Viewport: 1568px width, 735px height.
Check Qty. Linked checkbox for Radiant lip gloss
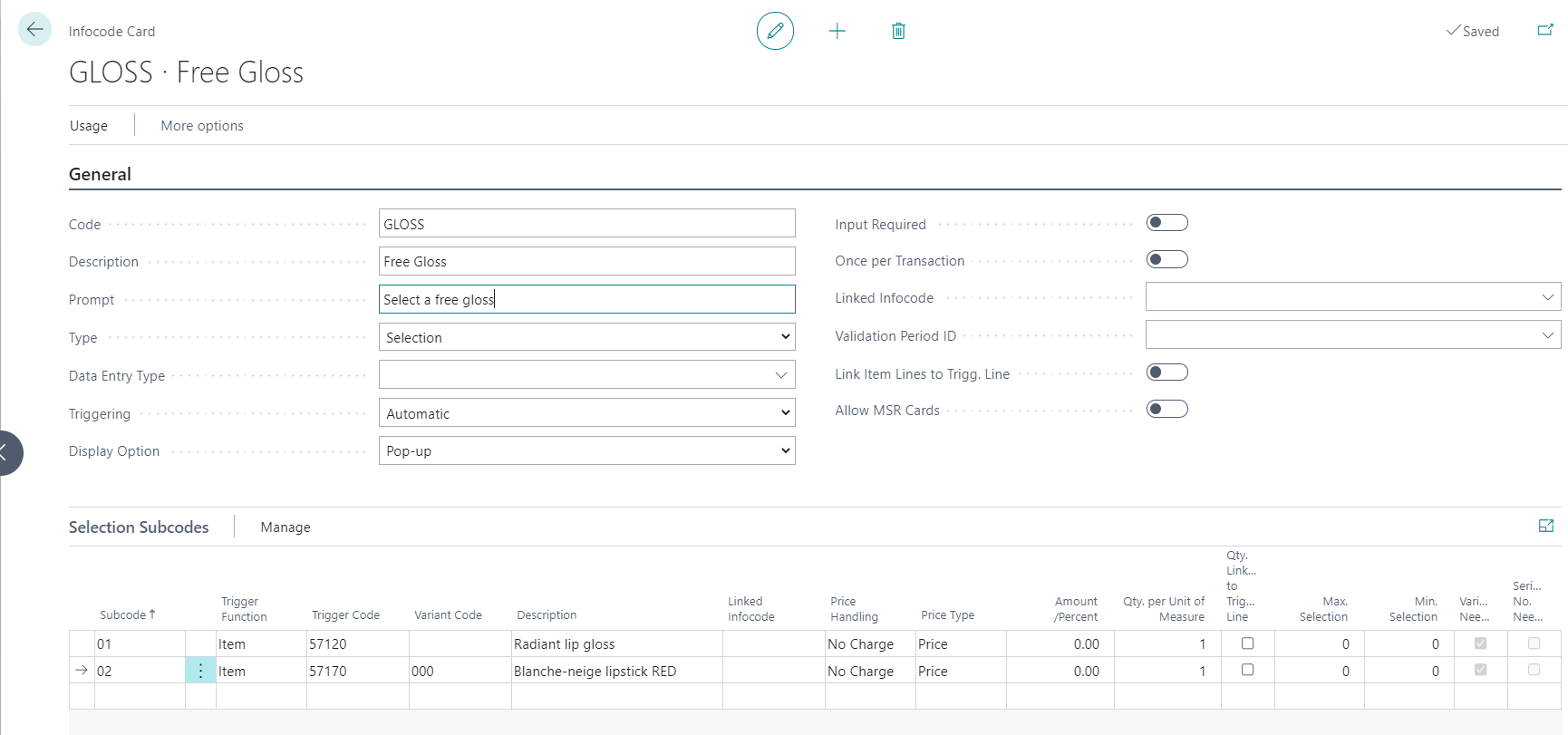[1247, 643]
